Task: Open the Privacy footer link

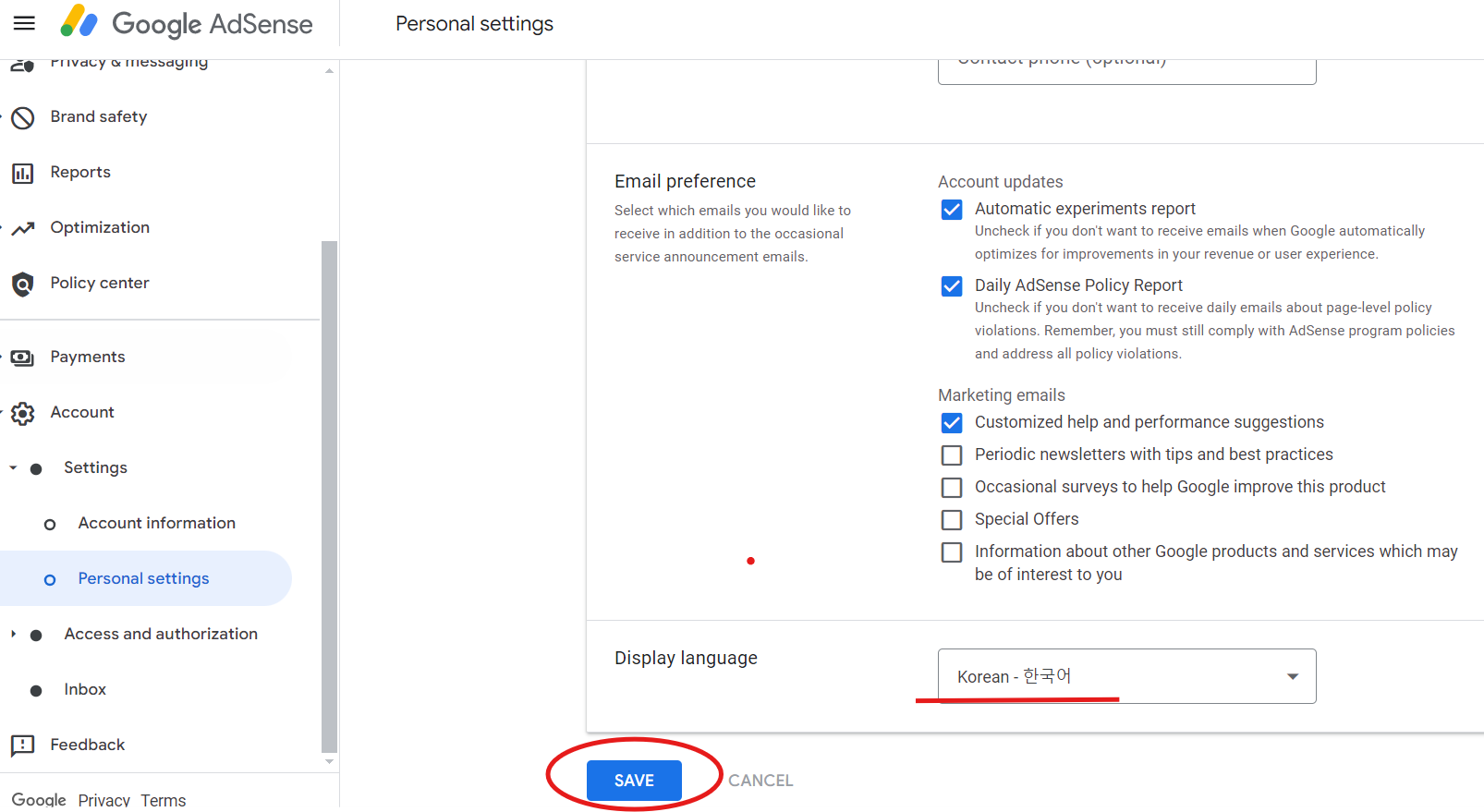Action: click(x=104, y=800)
